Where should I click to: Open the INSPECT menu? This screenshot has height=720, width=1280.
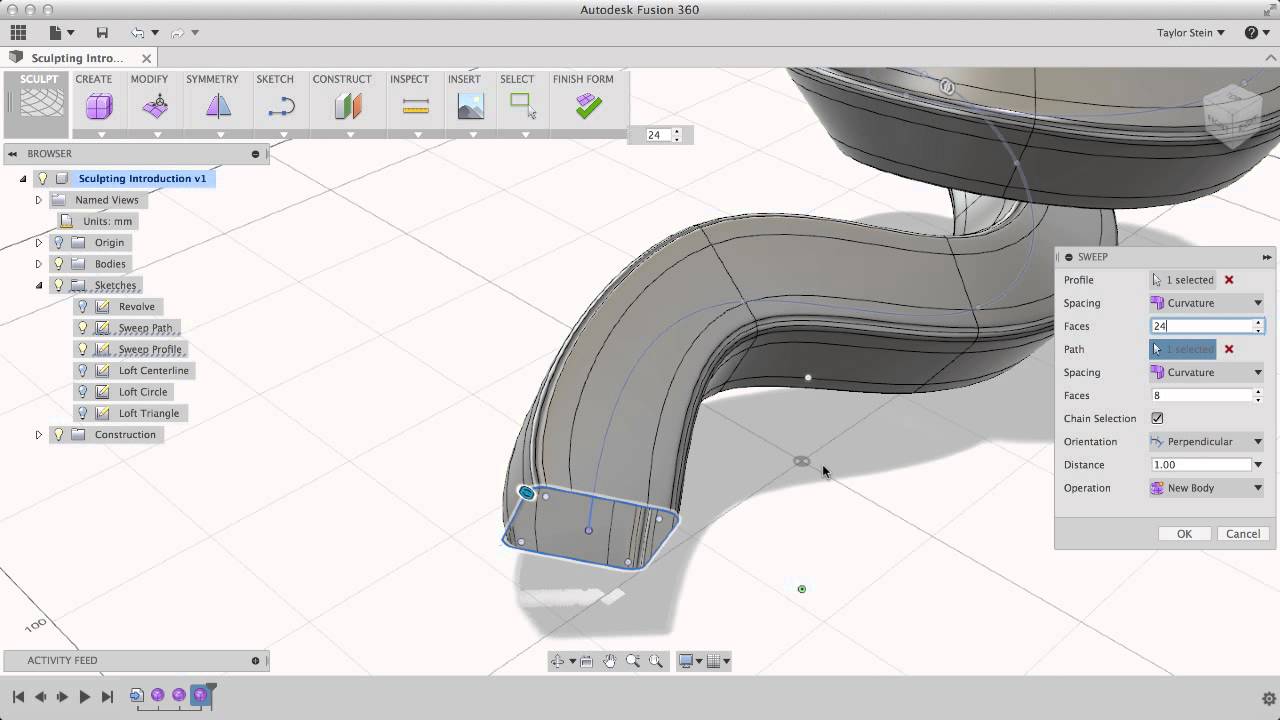409,79
